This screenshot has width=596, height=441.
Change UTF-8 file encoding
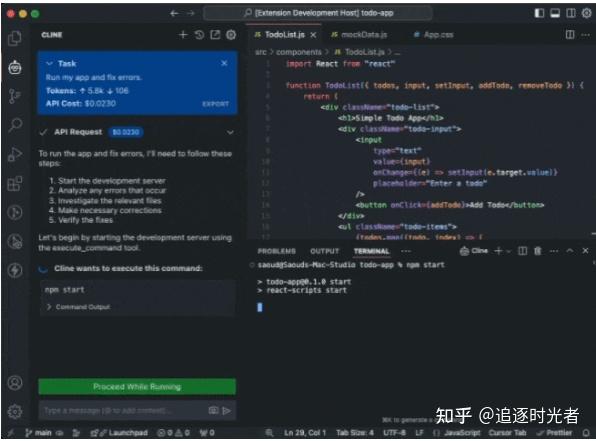(395, 433)
